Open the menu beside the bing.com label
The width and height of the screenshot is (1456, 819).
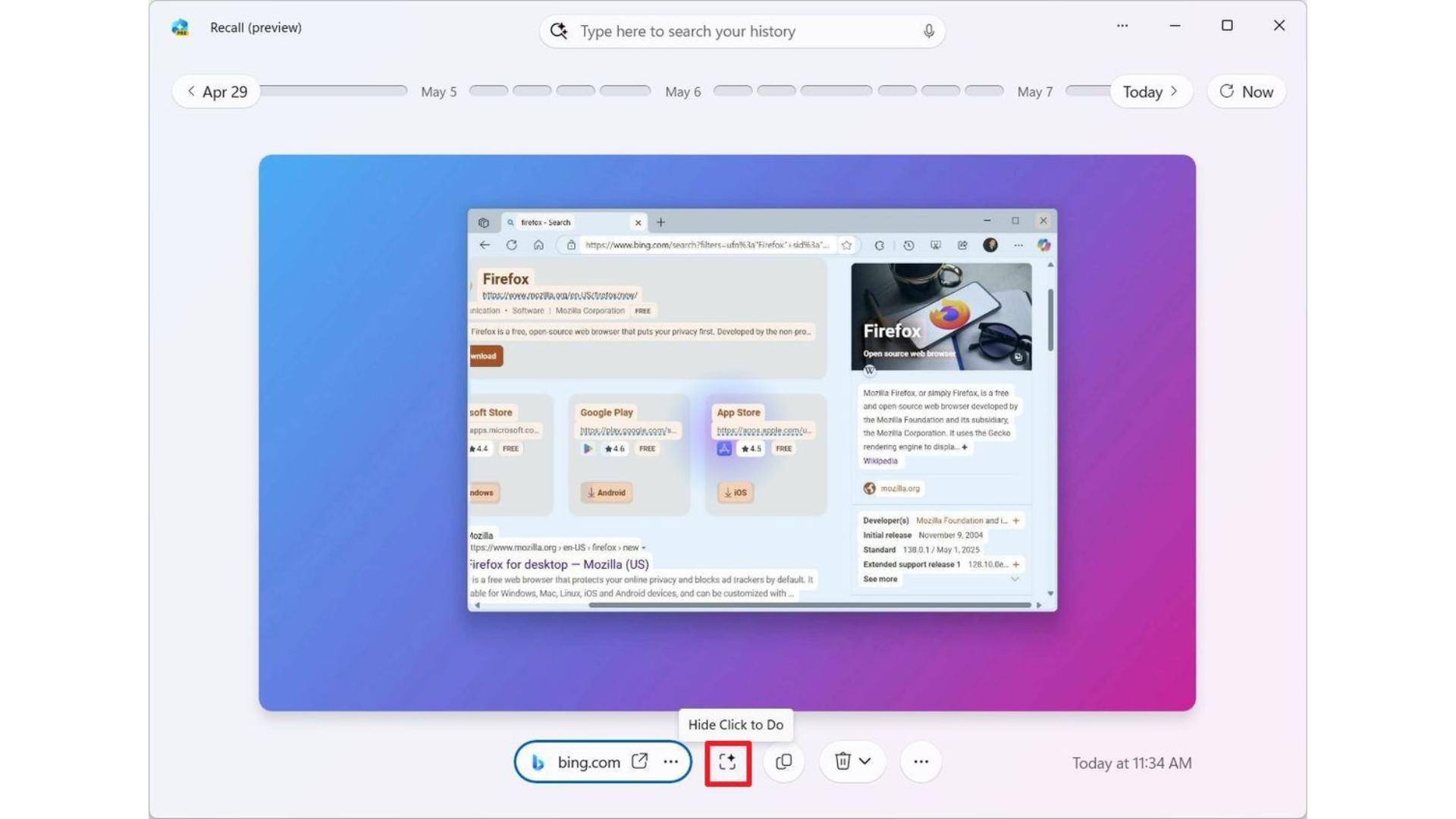pos(670,761)
